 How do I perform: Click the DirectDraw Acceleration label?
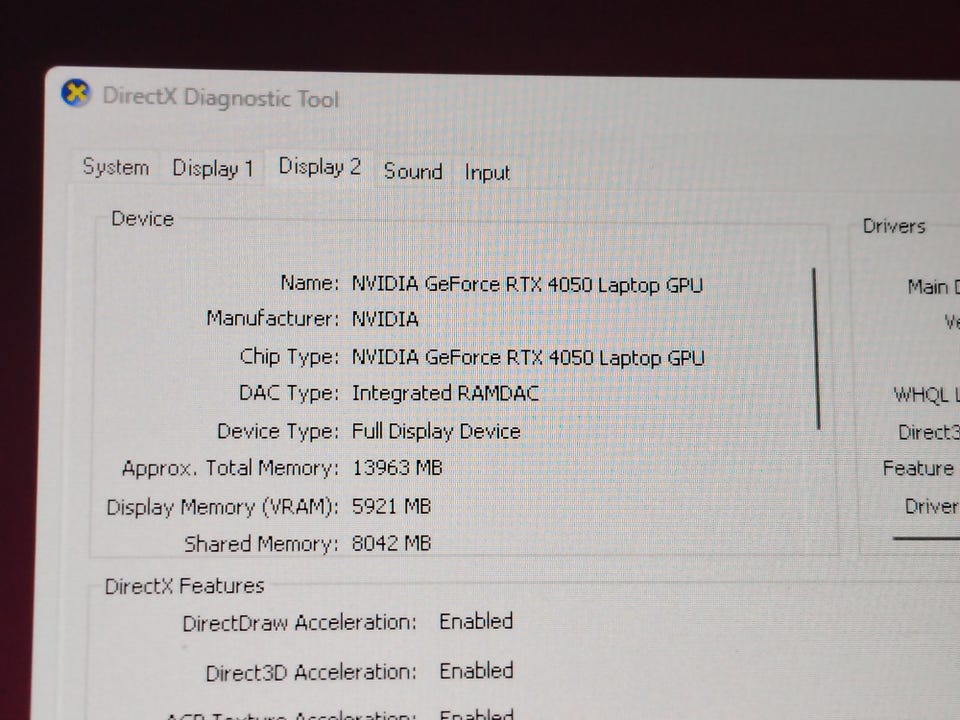pyautogui.click(x=299, y=623)
